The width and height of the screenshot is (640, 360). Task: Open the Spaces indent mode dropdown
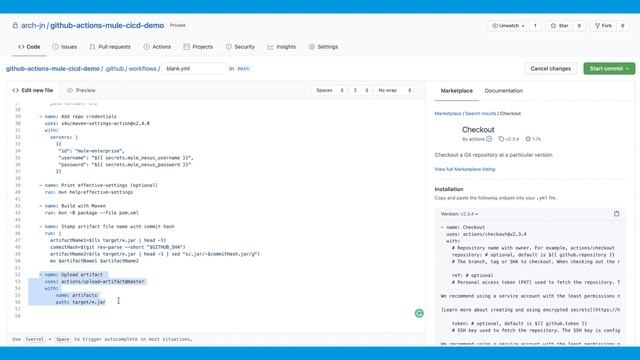coord(329,90)
